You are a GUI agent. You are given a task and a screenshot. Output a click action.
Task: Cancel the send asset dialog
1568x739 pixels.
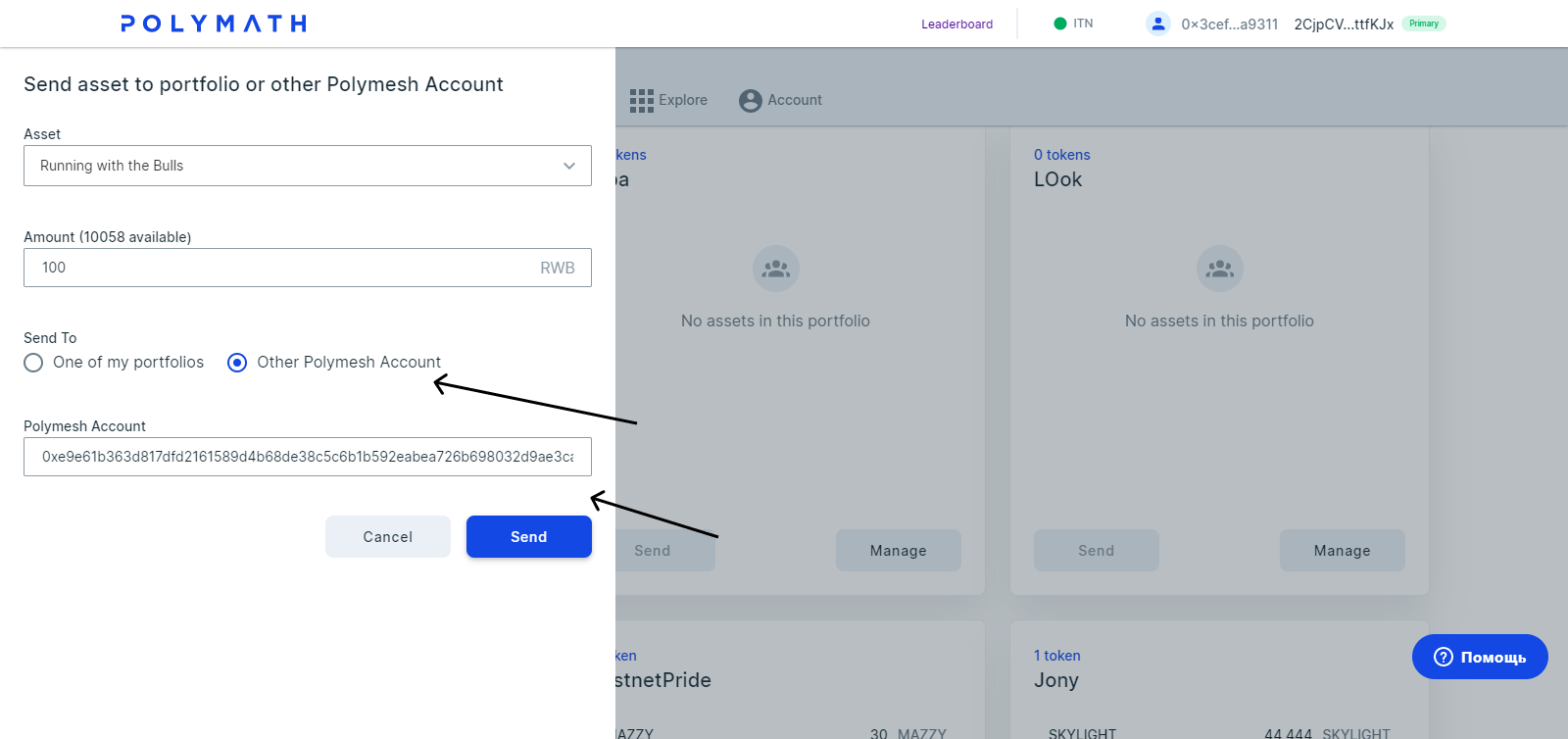tap(388, 537)
